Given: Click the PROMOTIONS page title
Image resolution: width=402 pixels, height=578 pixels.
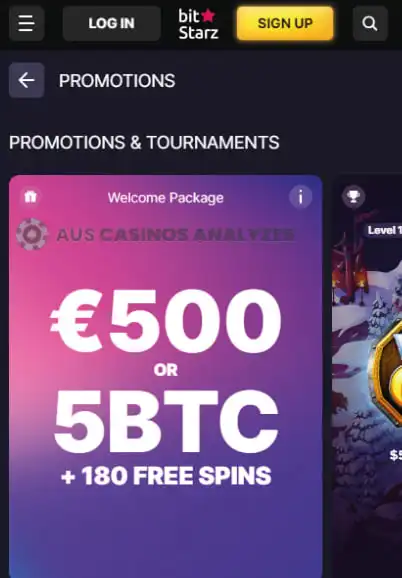Looking at the screenshot, I should [x=117, y=81].
